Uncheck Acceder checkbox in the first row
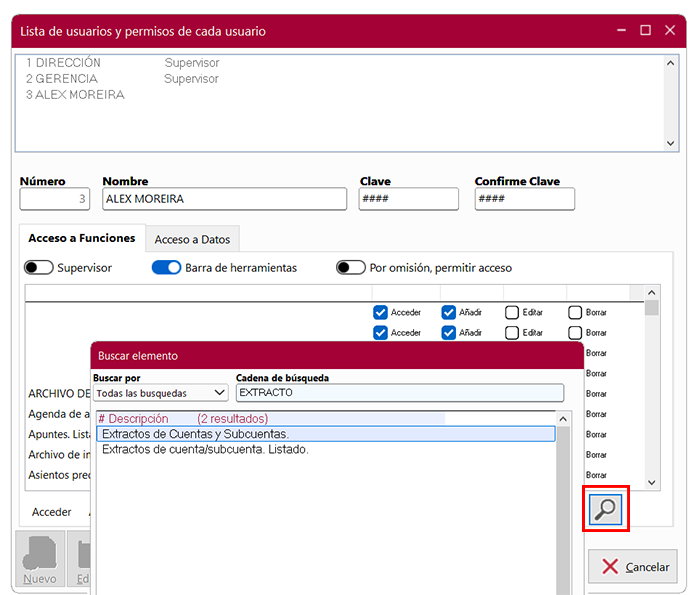The height and width of the screenshot is (595, 700). [380, 312]
